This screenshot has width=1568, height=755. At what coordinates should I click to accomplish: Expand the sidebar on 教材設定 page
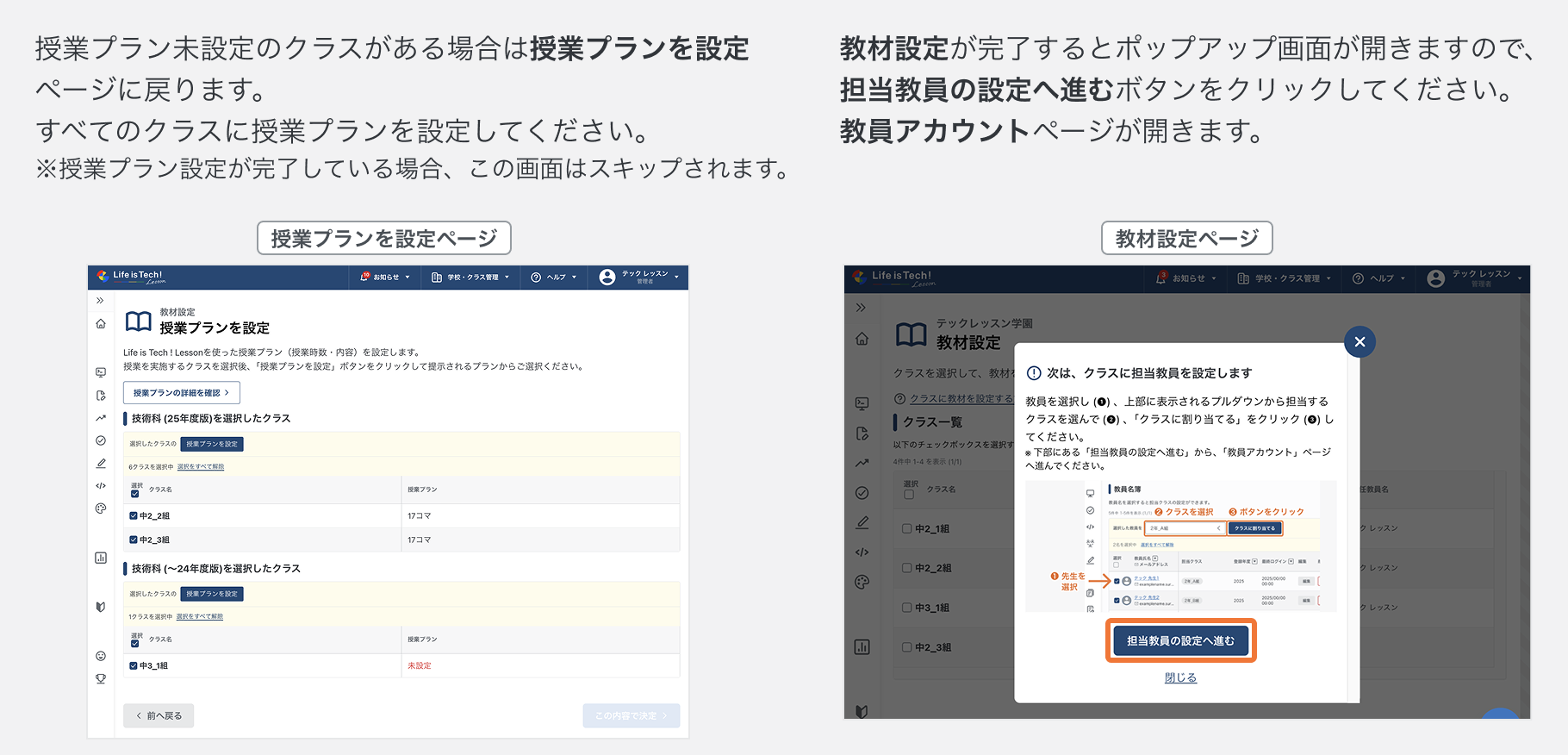point(861,308)
